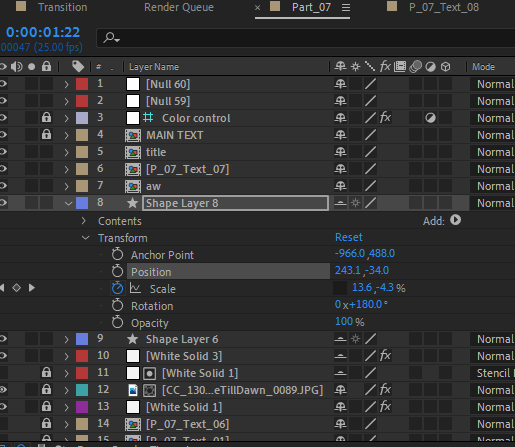Viewport: 515px width, 447px height.
Task: Click the composition icon of title layer
Action: pyautogui.click(x=133, y=152)
